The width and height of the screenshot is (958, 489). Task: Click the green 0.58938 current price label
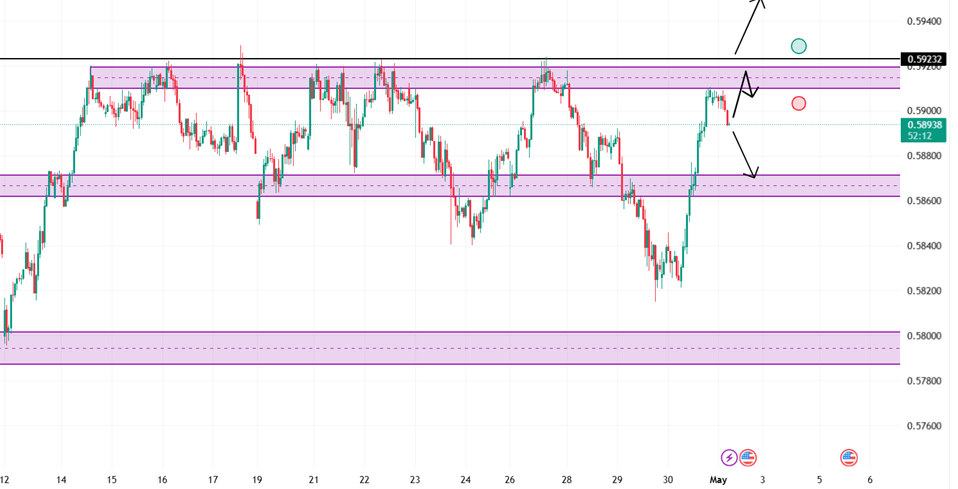924,130
